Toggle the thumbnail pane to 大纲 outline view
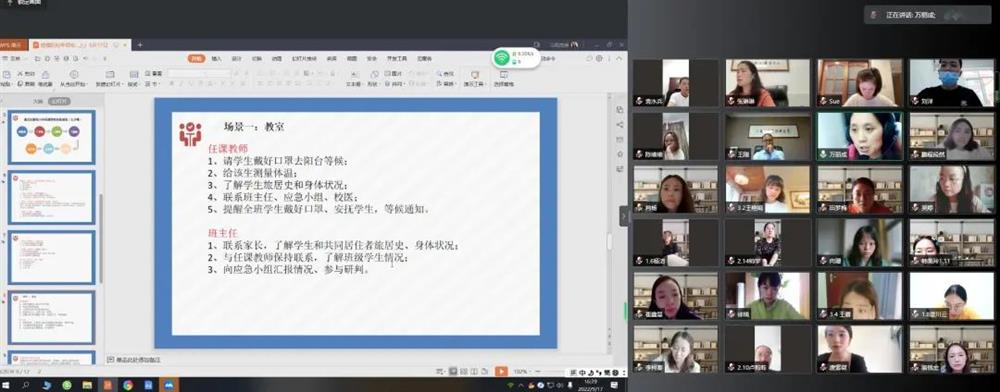Viewport: 1000px width, 392px height. [38, 101]
